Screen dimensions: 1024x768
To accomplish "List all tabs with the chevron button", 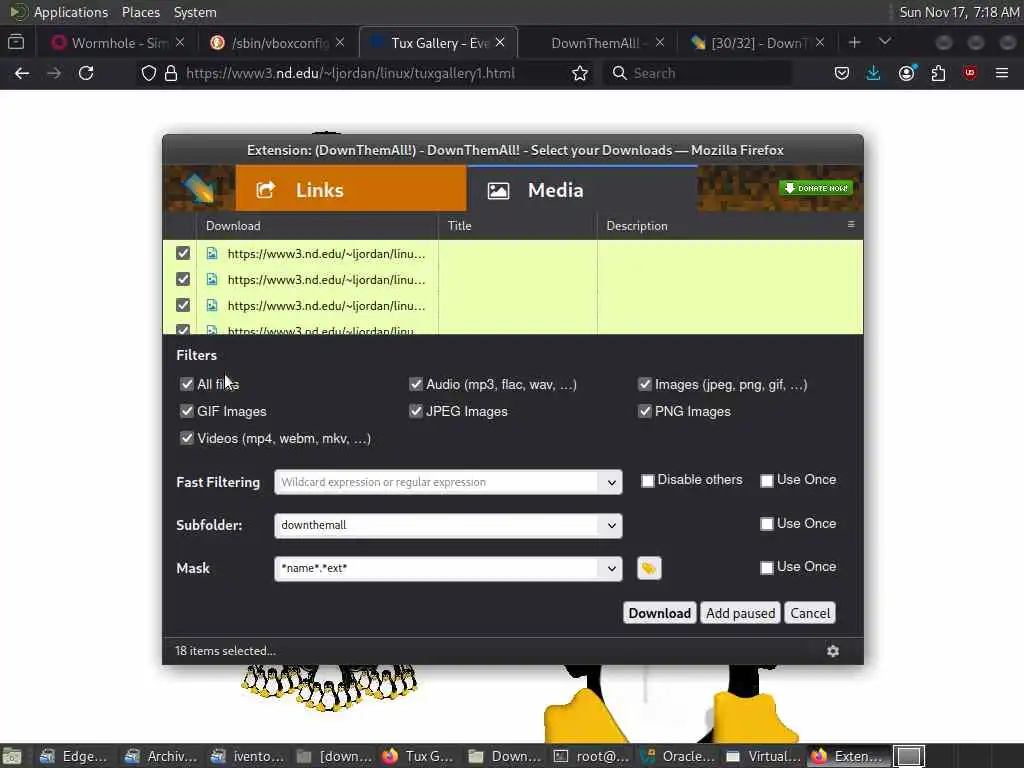I will pos(885,42).
